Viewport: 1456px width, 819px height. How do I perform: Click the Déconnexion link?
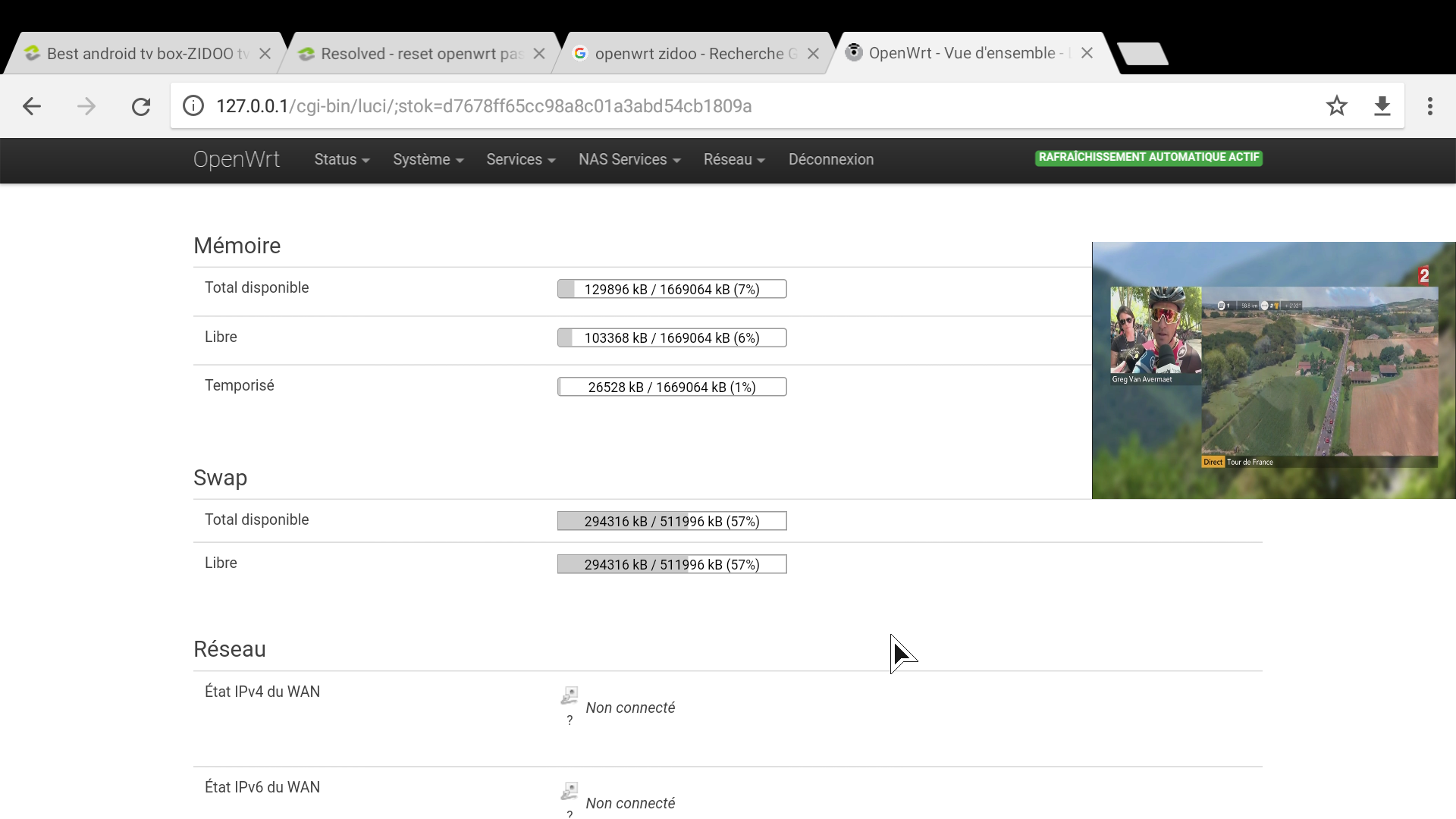[x=830, y=160]
